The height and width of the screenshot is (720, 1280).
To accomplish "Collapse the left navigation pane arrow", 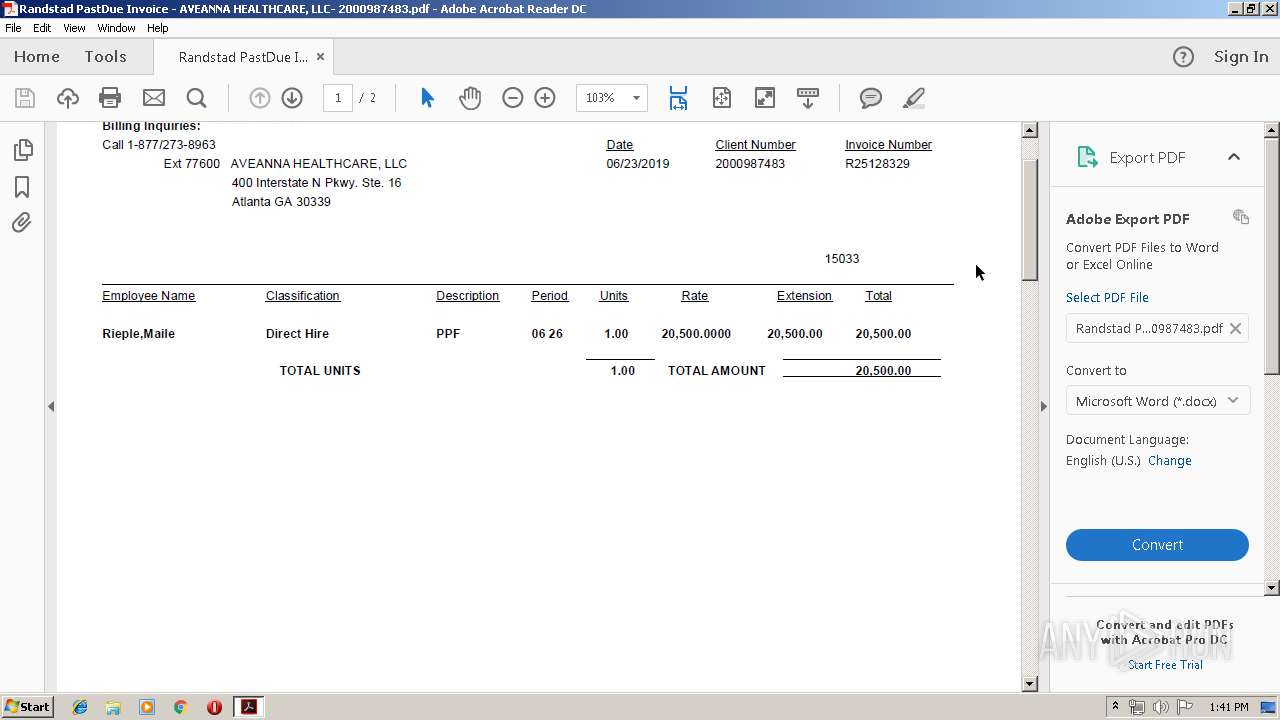I will click(51, 406).
